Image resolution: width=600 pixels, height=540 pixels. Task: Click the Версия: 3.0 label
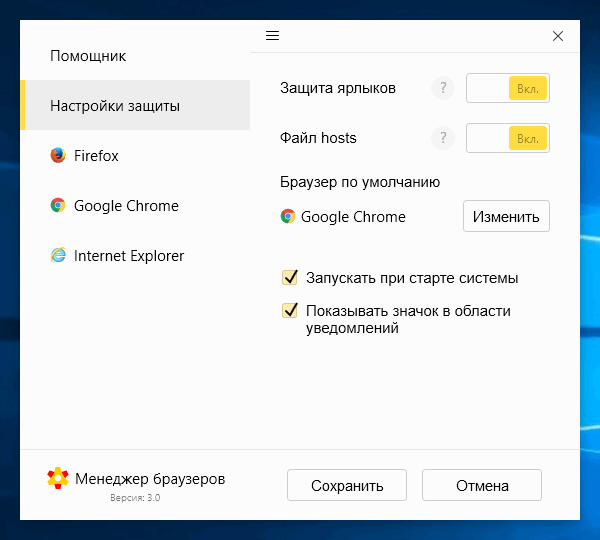[x=135, y=498]
